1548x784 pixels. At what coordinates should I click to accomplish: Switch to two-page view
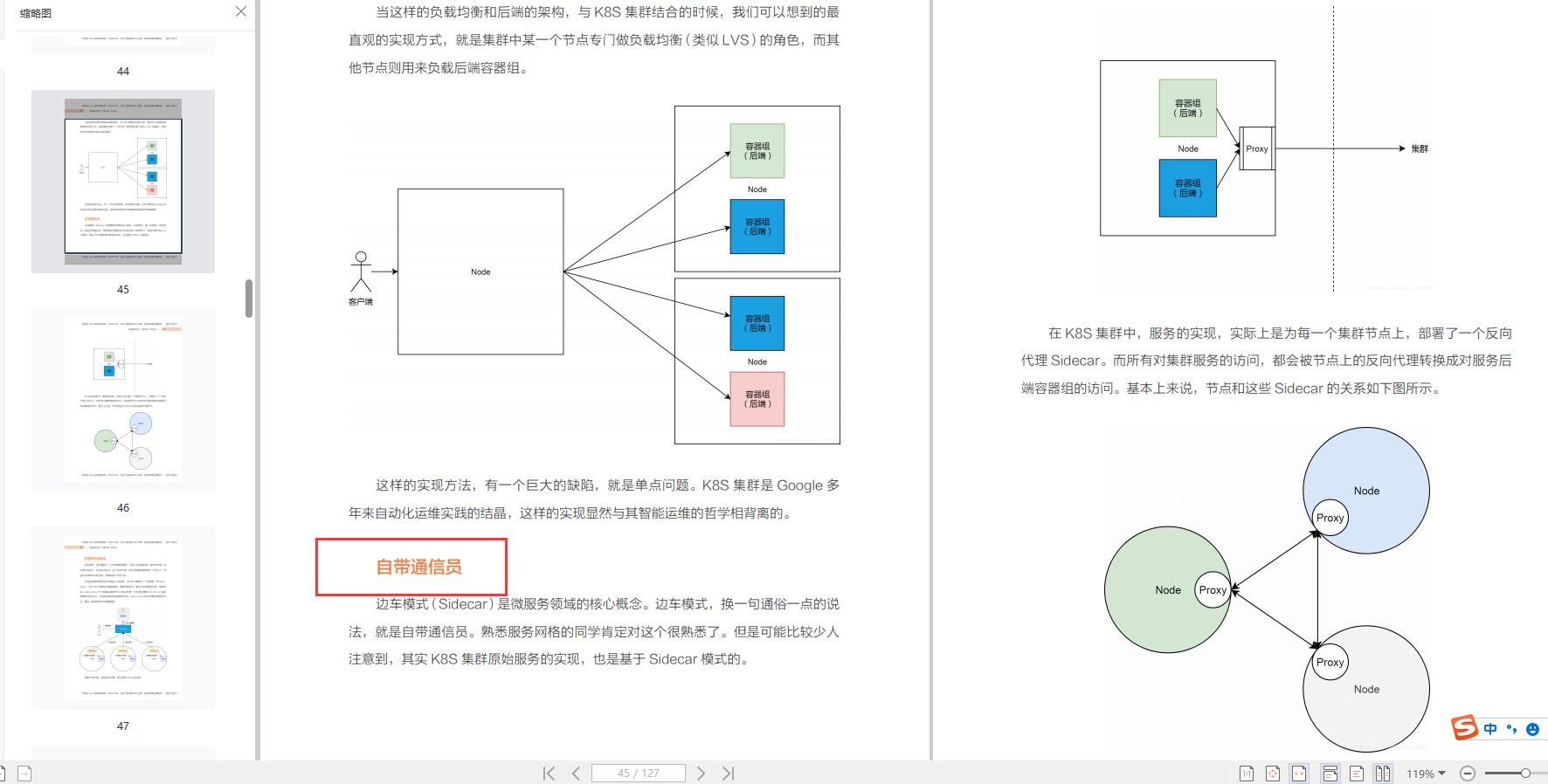pos(1383,774)
